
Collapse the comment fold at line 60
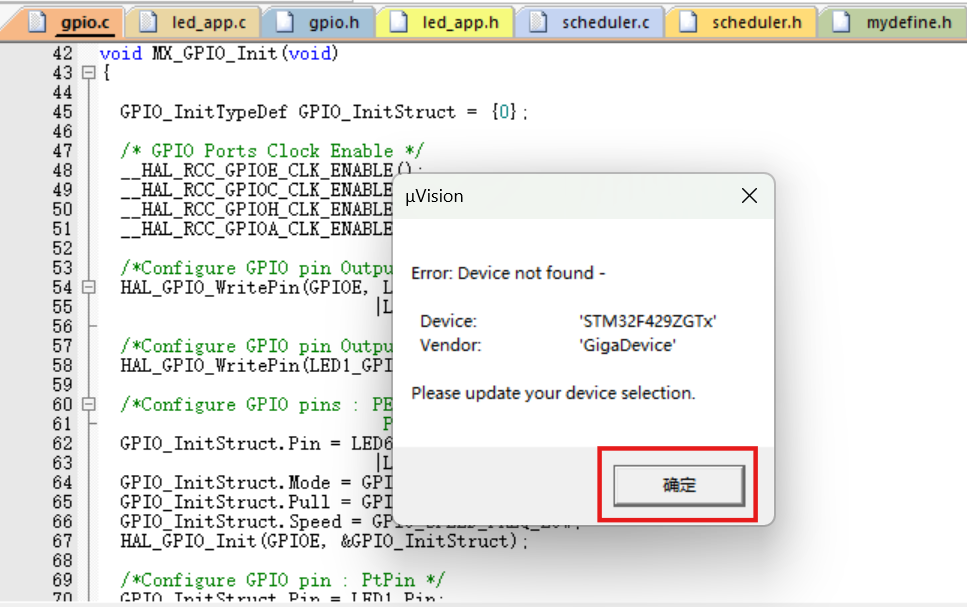point(89,405)
